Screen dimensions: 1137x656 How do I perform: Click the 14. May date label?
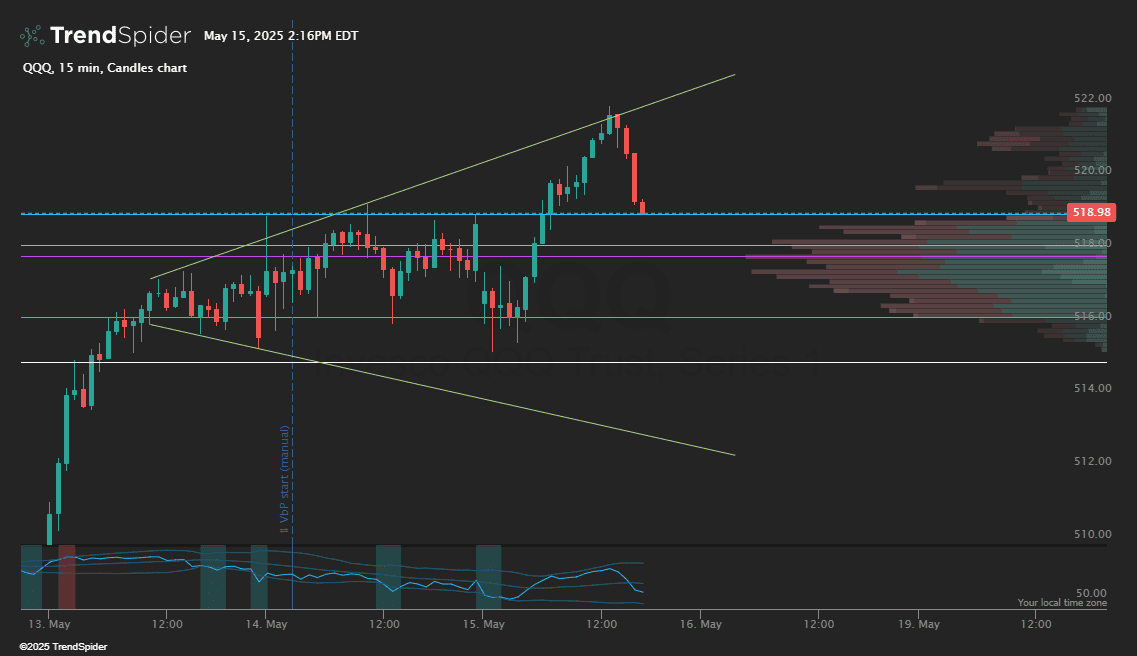(x=266, y=624)
